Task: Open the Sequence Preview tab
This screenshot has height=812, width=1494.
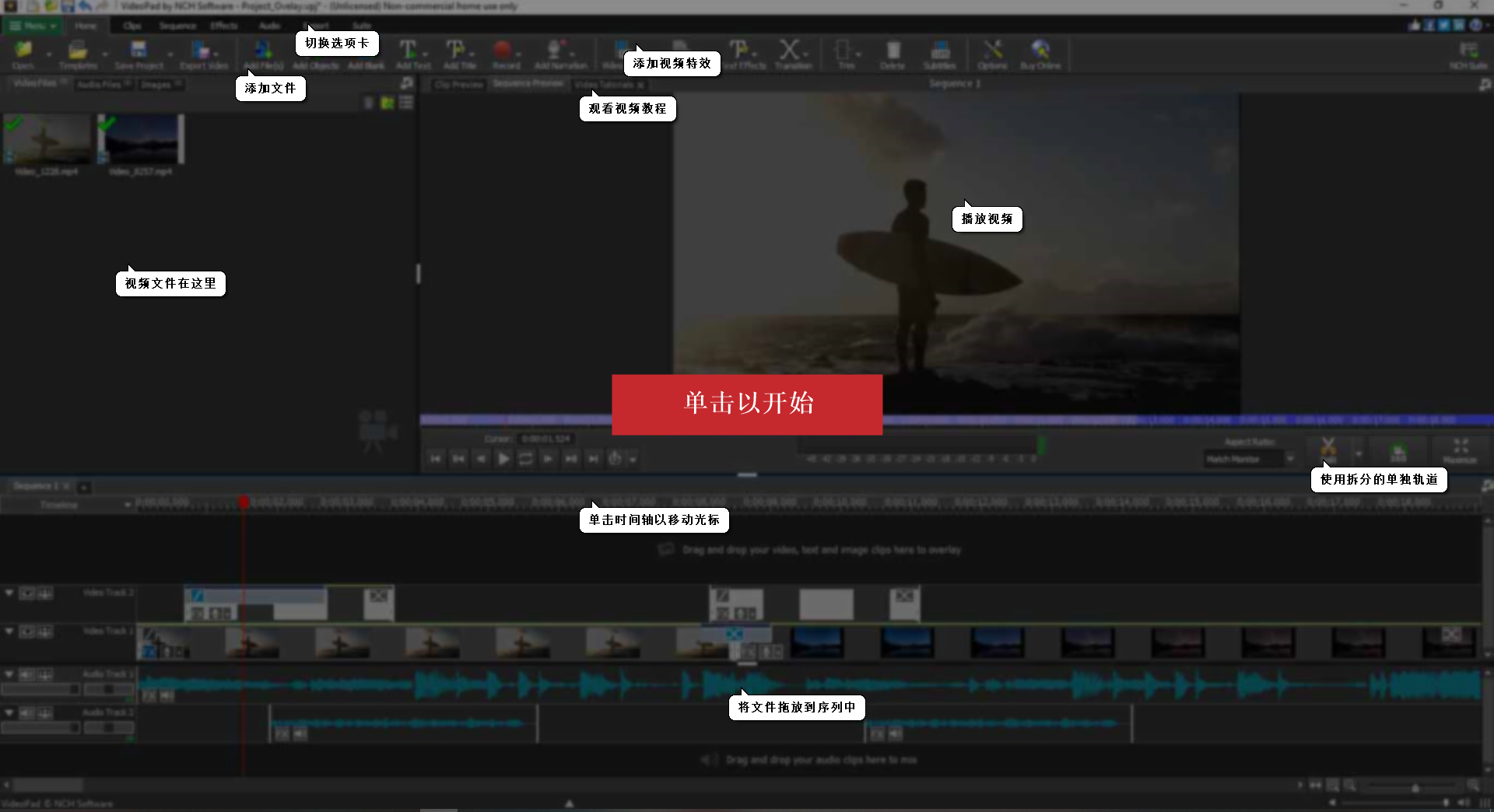Action: point(528,84)
